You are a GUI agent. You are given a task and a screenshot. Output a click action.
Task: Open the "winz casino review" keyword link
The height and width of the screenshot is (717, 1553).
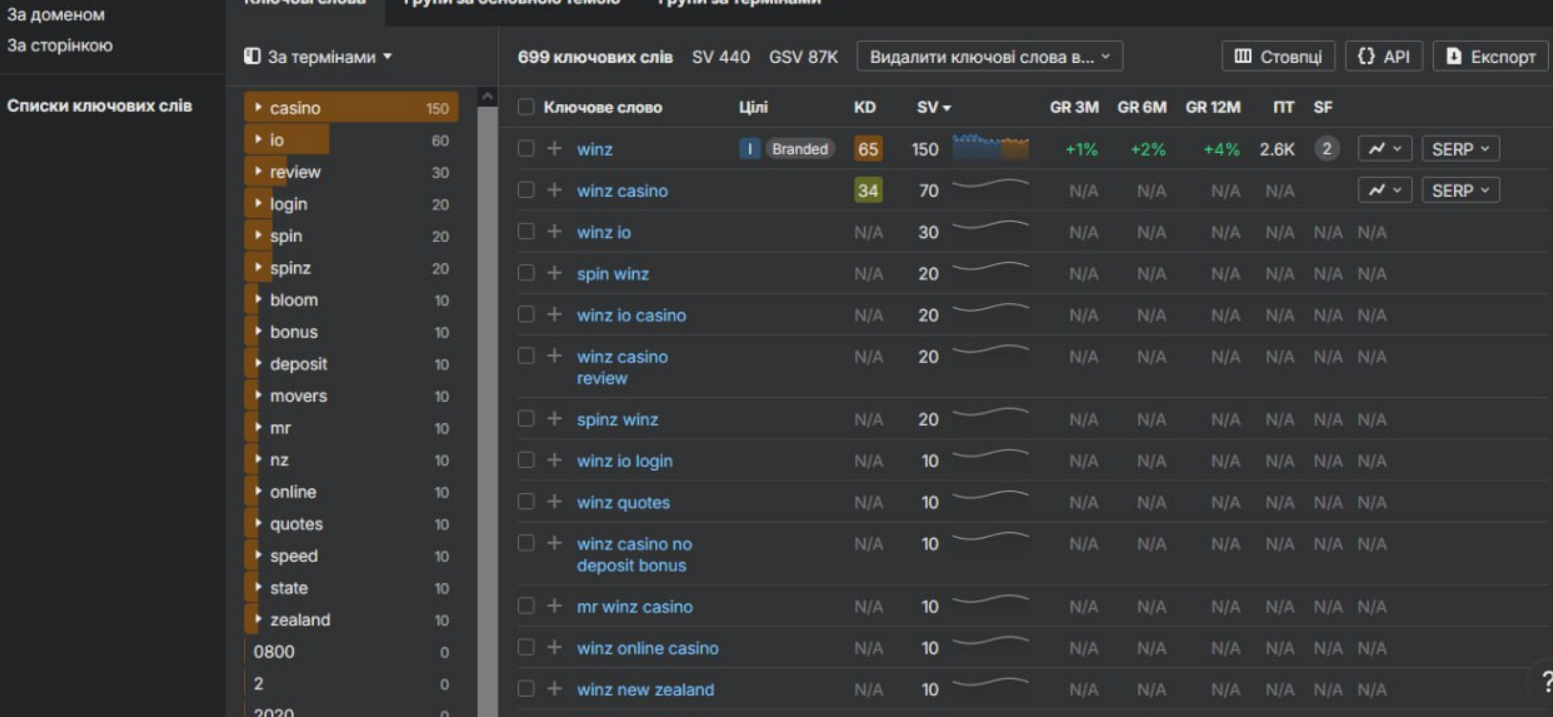pyautogui.click(x=622, y=367)
